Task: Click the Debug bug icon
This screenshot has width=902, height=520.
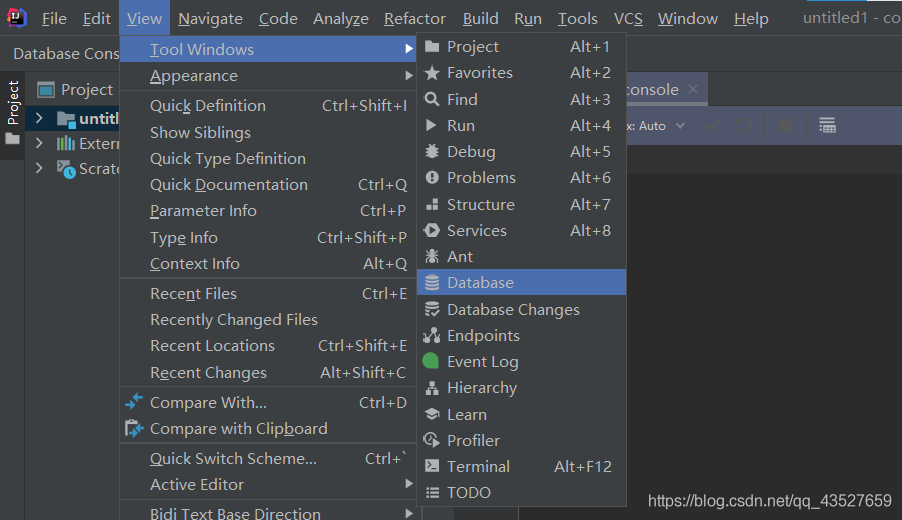Action: click(x=432, y=152)
